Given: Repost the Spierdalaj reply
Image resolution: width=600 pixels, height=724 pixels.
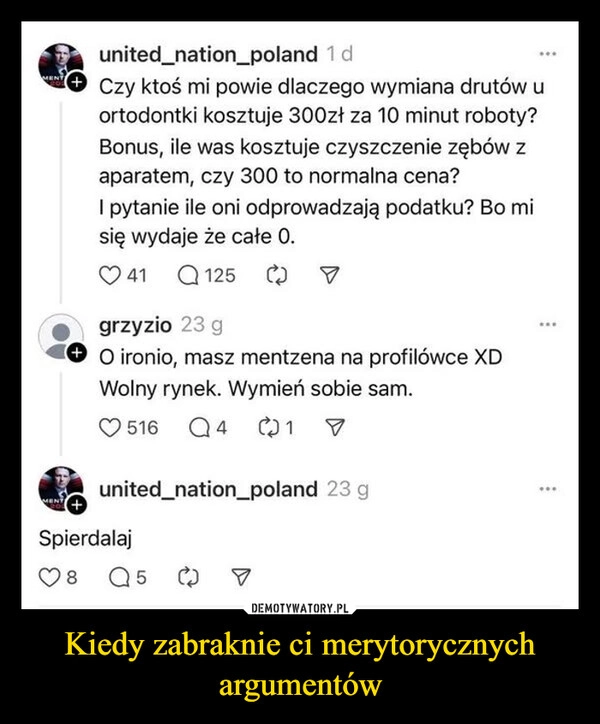Looking at the screenshot, I should click(188, 578).
